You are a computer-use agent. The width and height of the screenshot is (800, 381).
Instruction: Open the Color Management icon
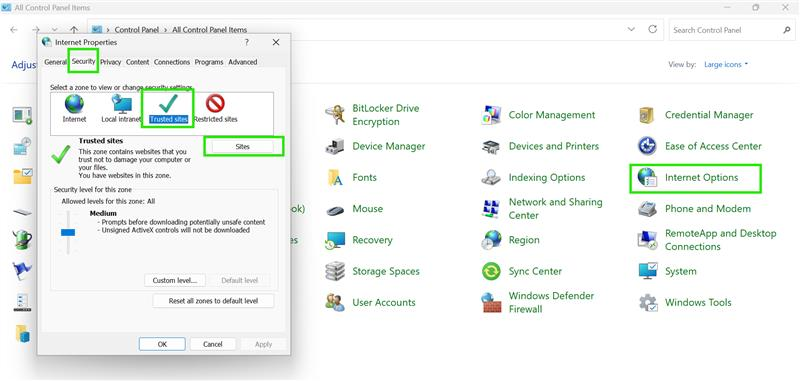pyautogui.click(x=491, y=115)
